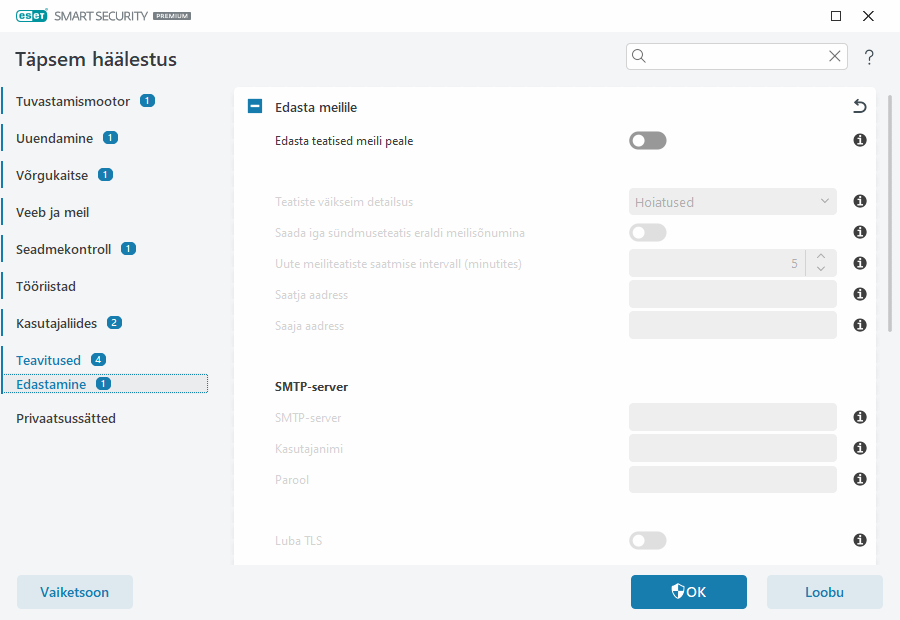900x620 pixels.
Task: Click the info icon next to Luba TLS
Action: coord(859,541)
